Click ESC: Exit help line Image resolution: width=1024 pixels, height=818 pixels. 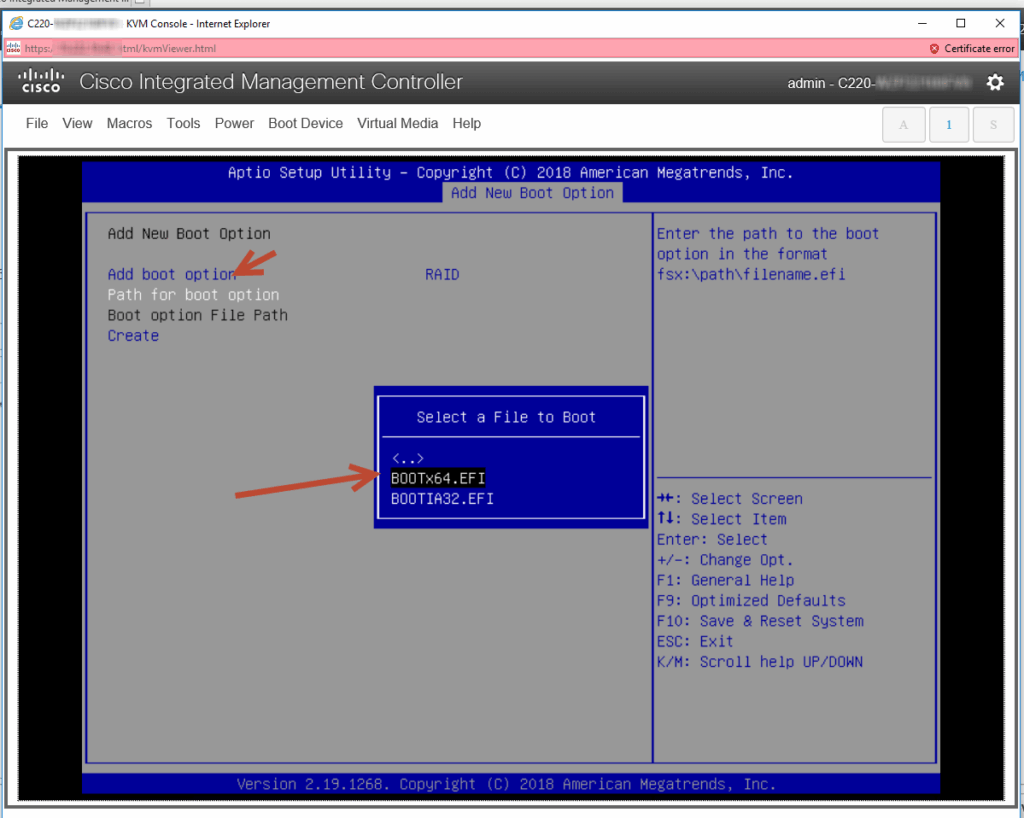(x=695, y=641)
